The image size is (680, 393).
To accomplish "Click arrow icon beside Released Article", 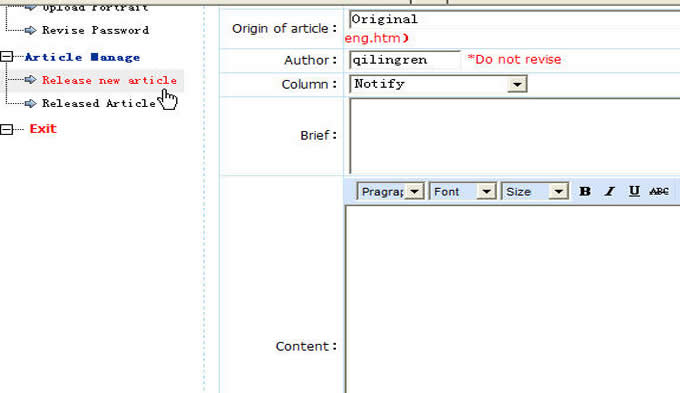I will click(30, 103).
